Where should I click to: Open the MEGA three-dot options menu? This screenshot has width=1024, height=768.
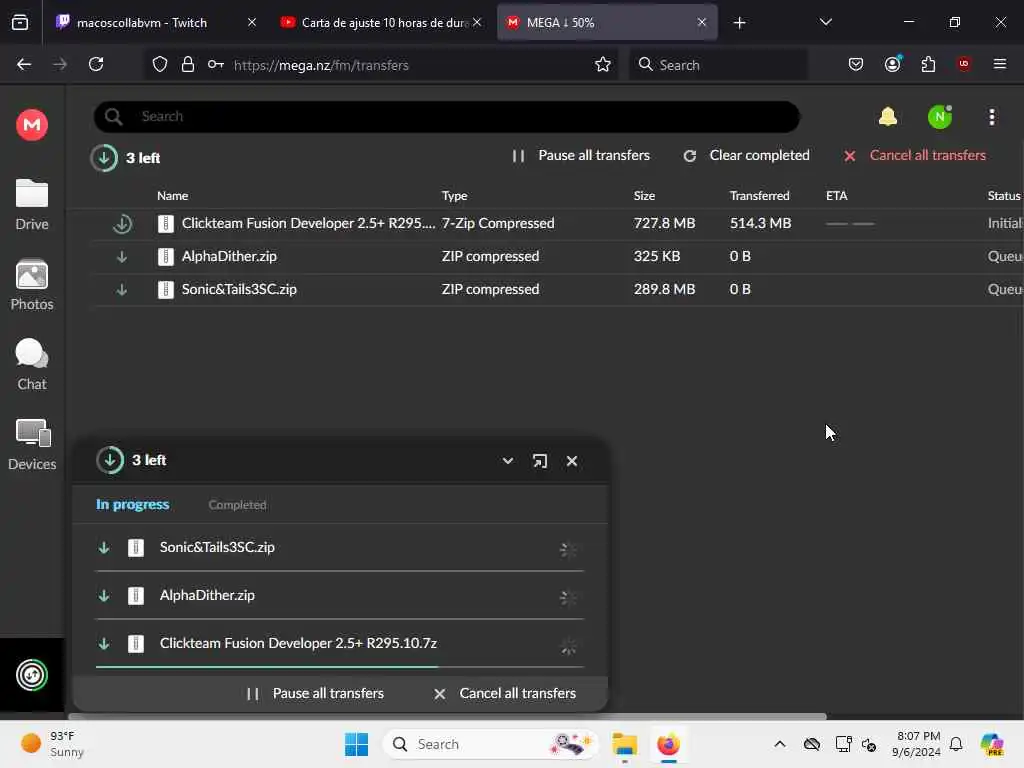pos(992,117)
